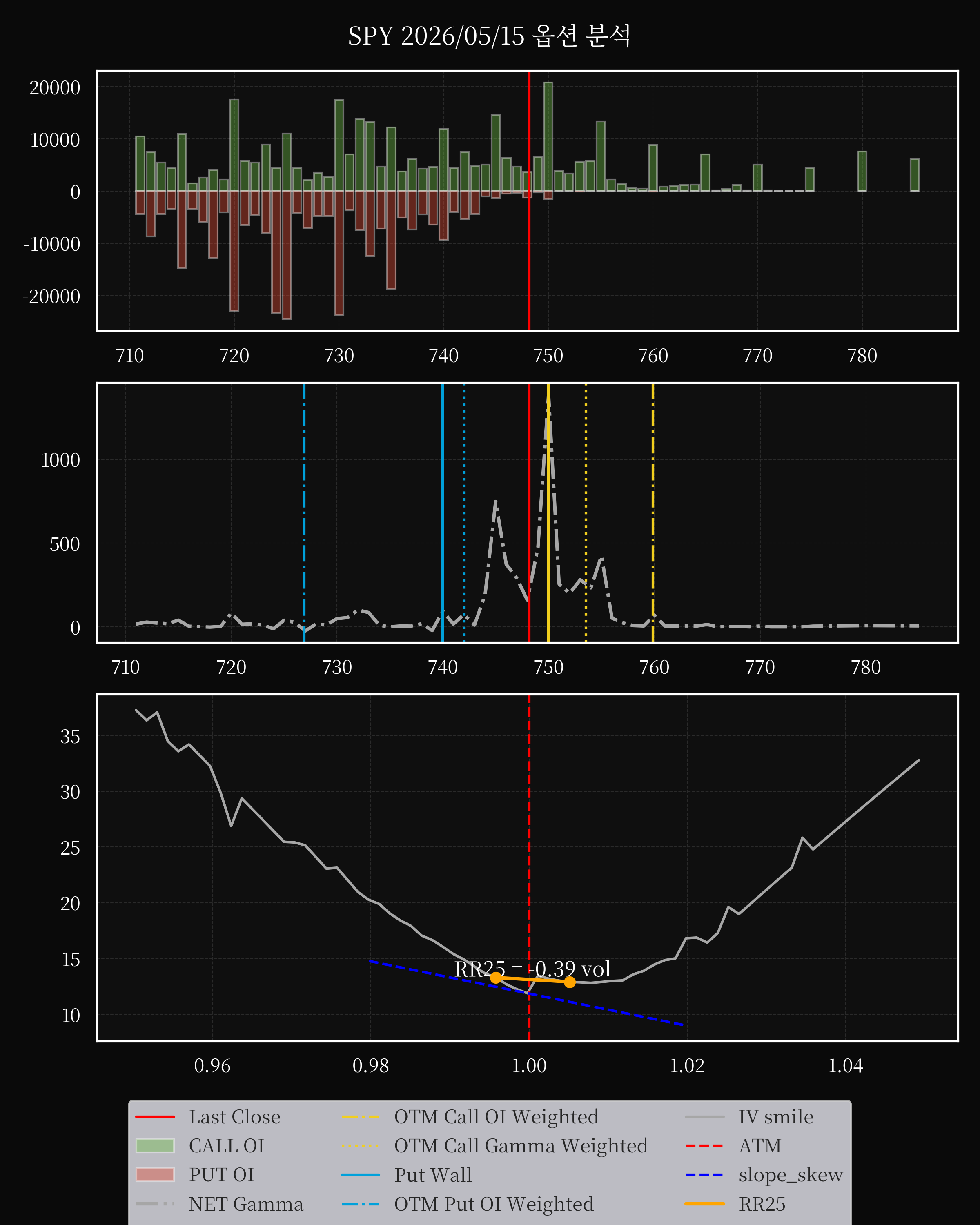Image resolution: width=980 pixels, height=1225 pixels.
Task: Click the 'Put Wall' legend label
Action: pyautogui.click(x=433, y=1175)
